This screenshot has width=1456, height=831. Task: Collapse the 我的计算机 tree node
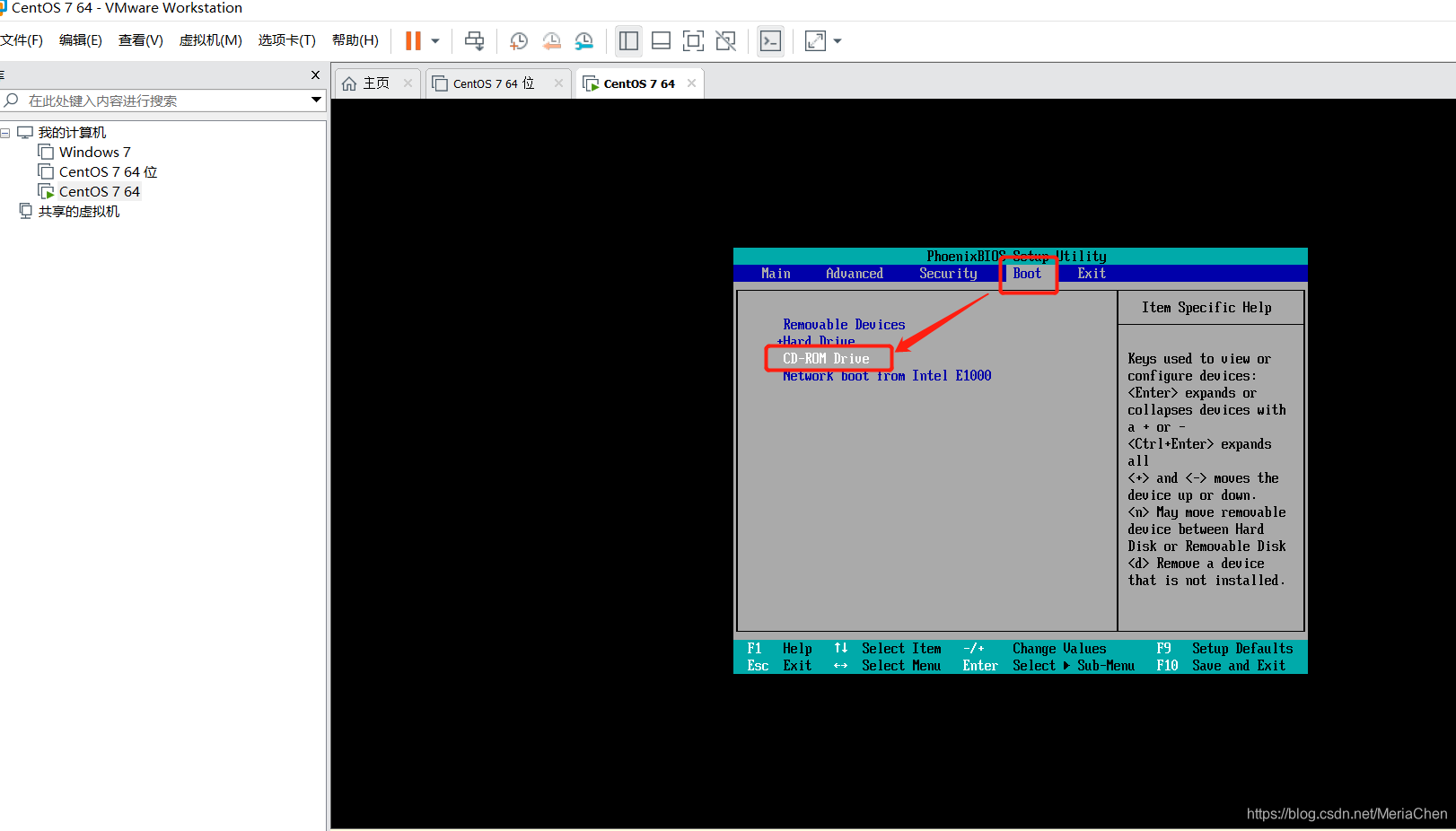5,133
